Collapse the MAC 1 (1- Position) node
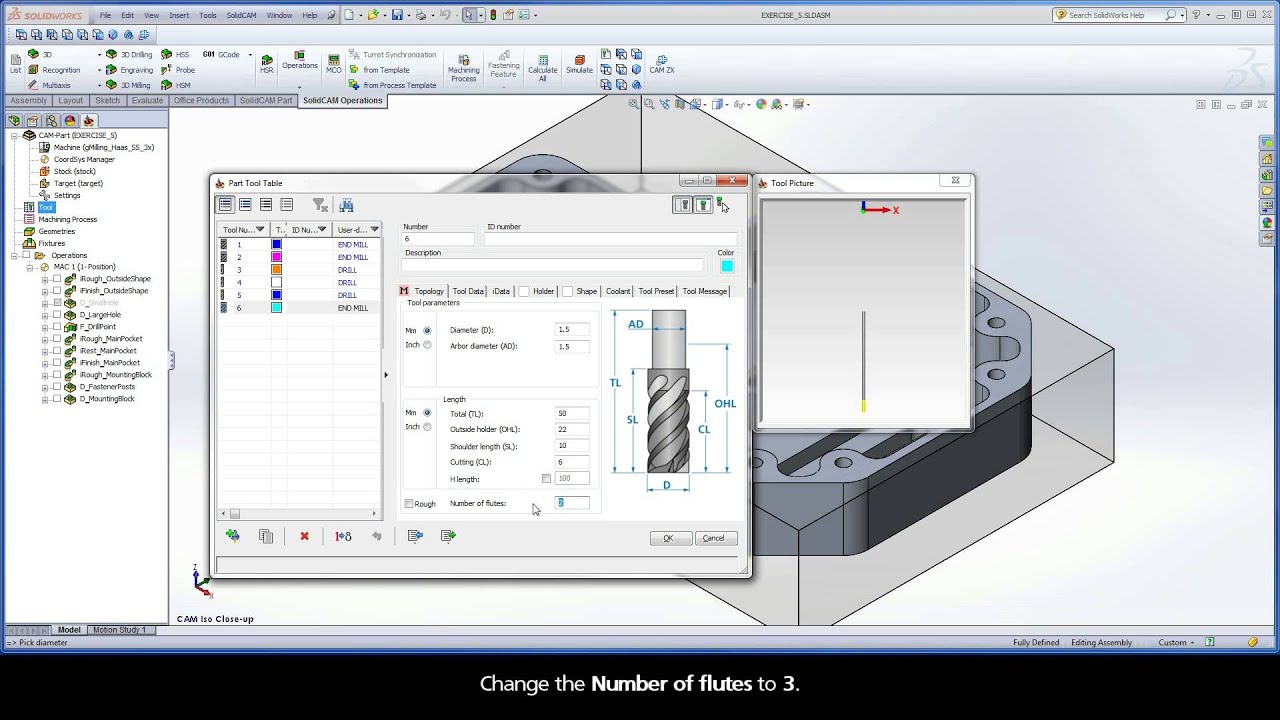This screenshot has height=720, width=1280. click(30, 267)
